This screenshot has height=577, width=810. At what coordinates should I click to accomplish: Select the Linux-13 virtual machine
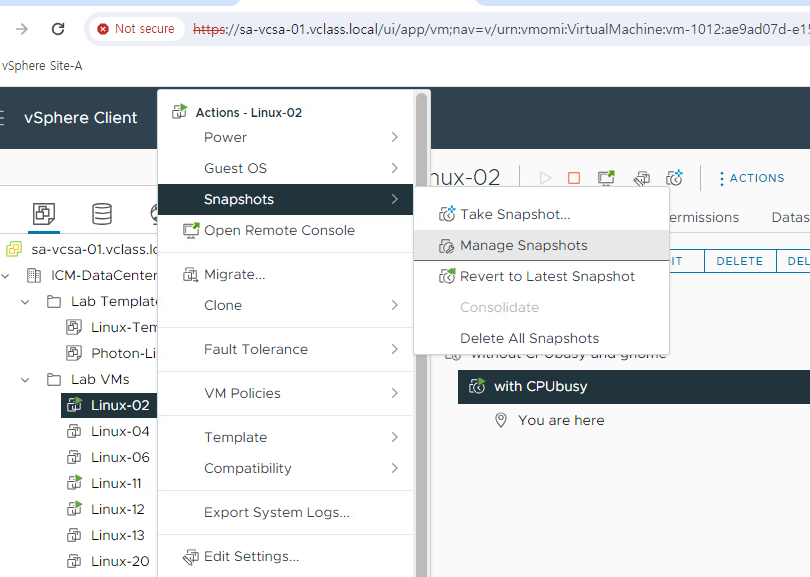pos(117,535)
